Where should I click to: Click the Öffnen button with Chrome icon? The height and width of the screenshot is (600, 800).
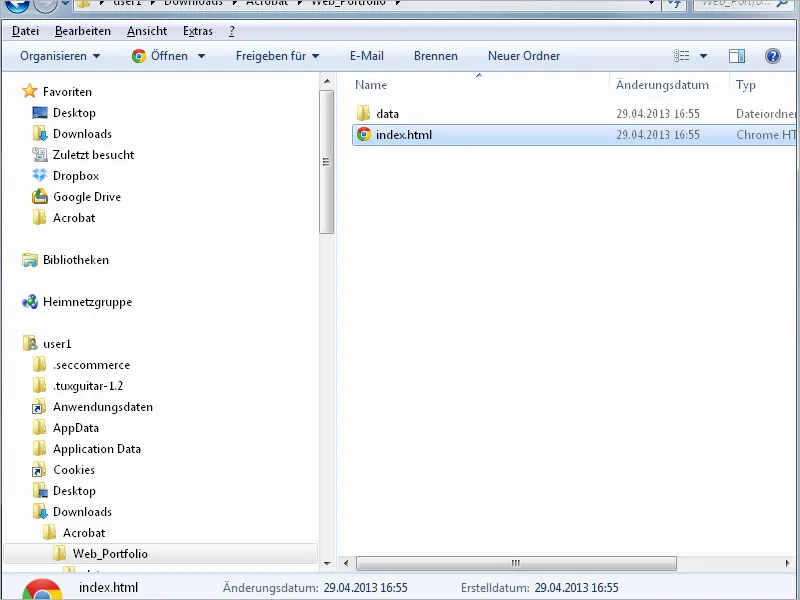[x=160, y=56]
